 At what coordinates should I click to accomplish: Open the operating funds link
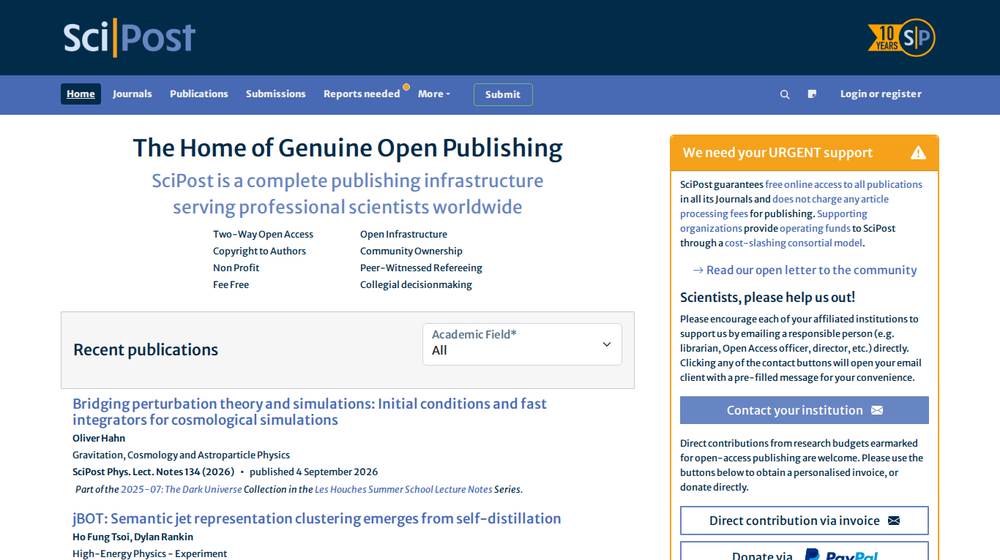[x=814, y=228]
